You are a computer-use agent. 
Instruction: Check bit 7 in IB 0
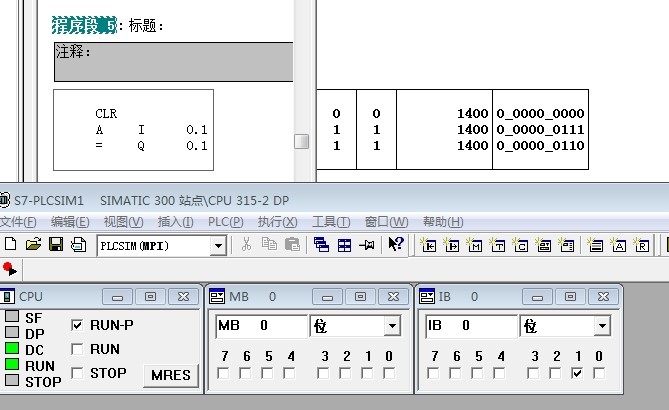click(x=433, y=374)
